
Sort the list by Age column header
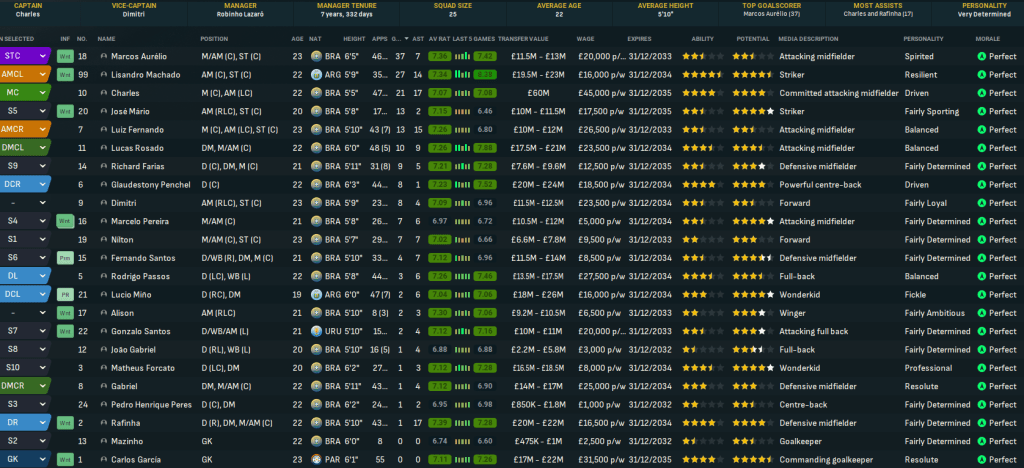[297, 38]
